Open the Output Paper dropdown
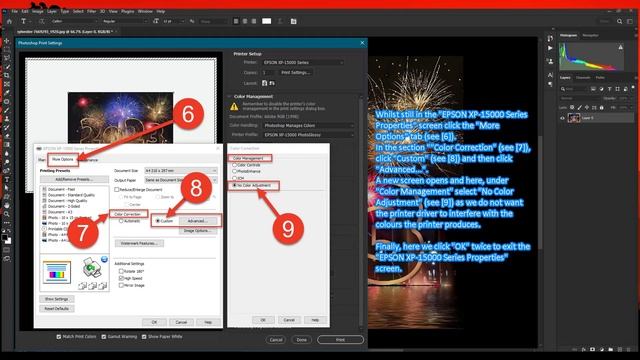 click(x=181, y=180)
